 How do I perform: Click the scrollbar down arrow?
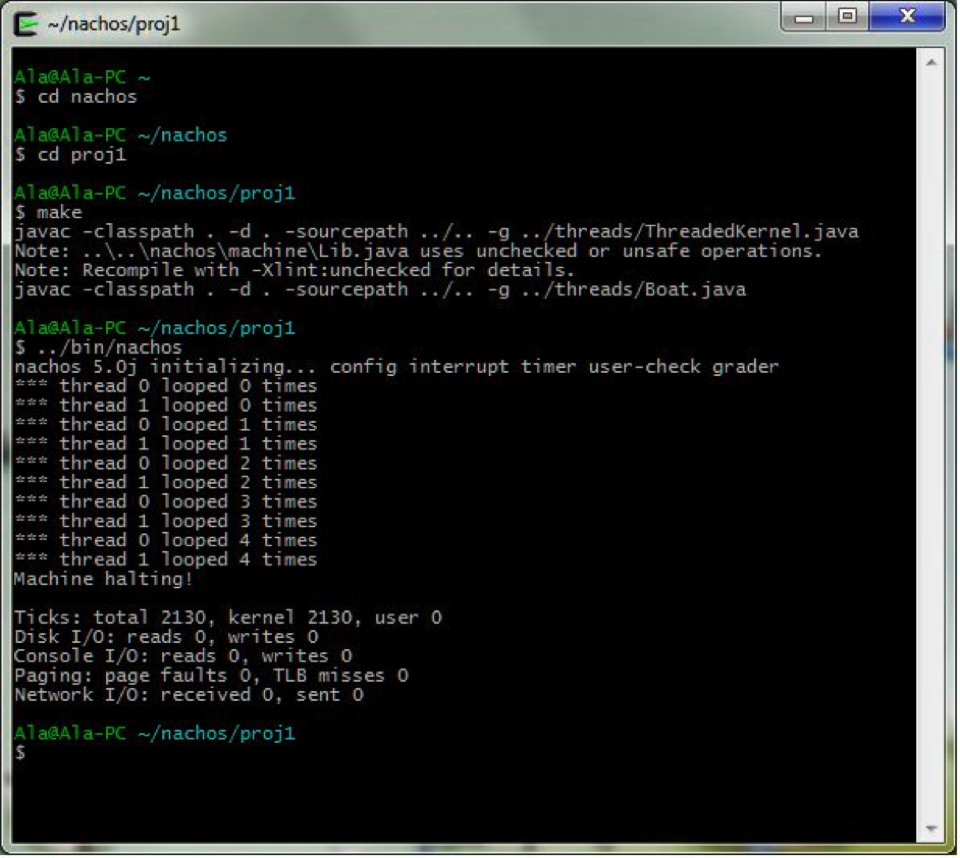point(931,830)
